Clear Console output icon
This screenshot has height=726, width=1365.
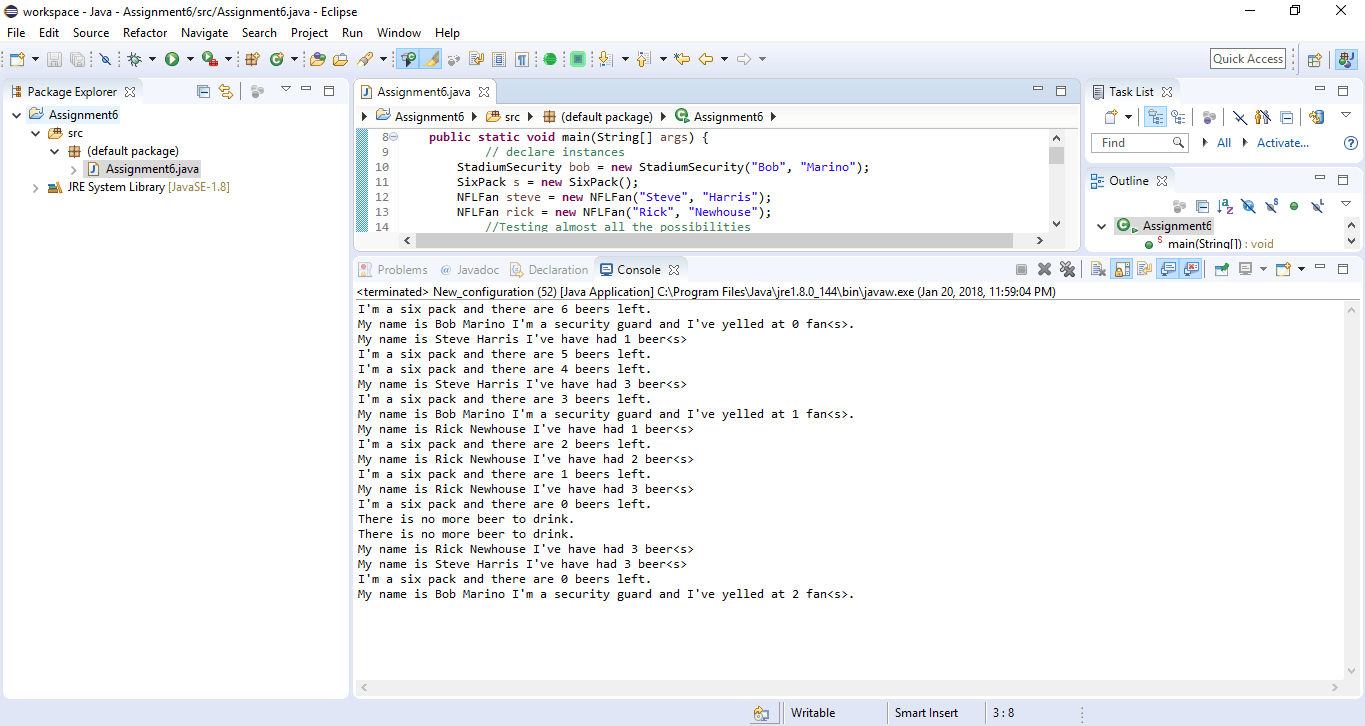pos(1097,269)
